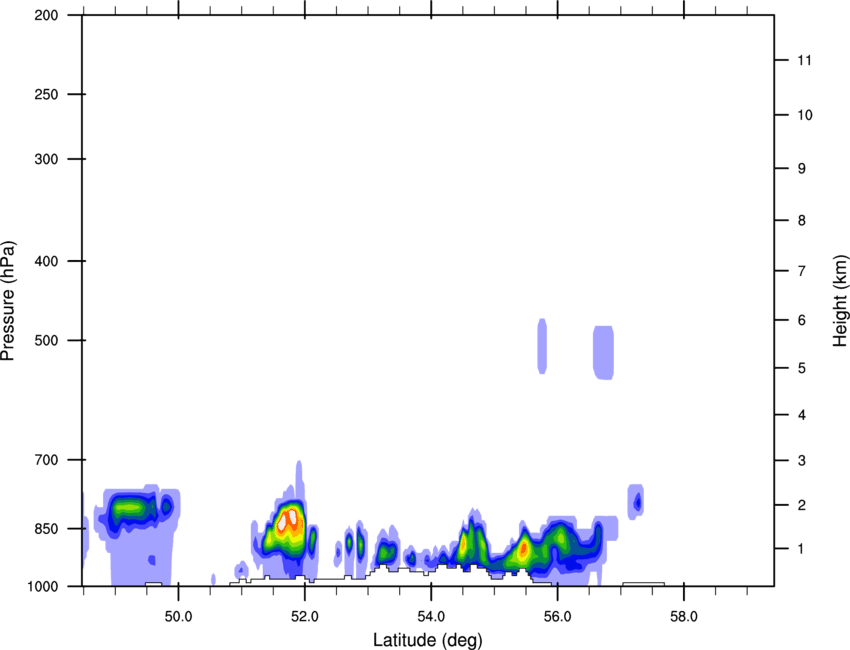
Task: Click the 300 pressure tick label
Action: (x=46, y=159)
